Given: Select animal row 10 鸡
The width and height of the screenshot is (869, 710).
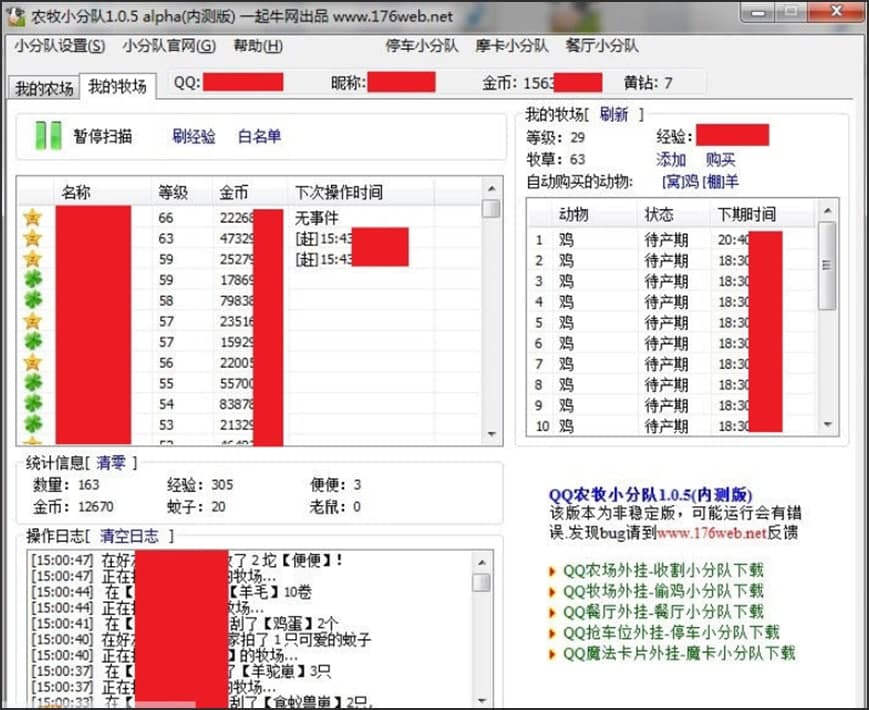Looking at the screenshot, I should pos(671,426).
